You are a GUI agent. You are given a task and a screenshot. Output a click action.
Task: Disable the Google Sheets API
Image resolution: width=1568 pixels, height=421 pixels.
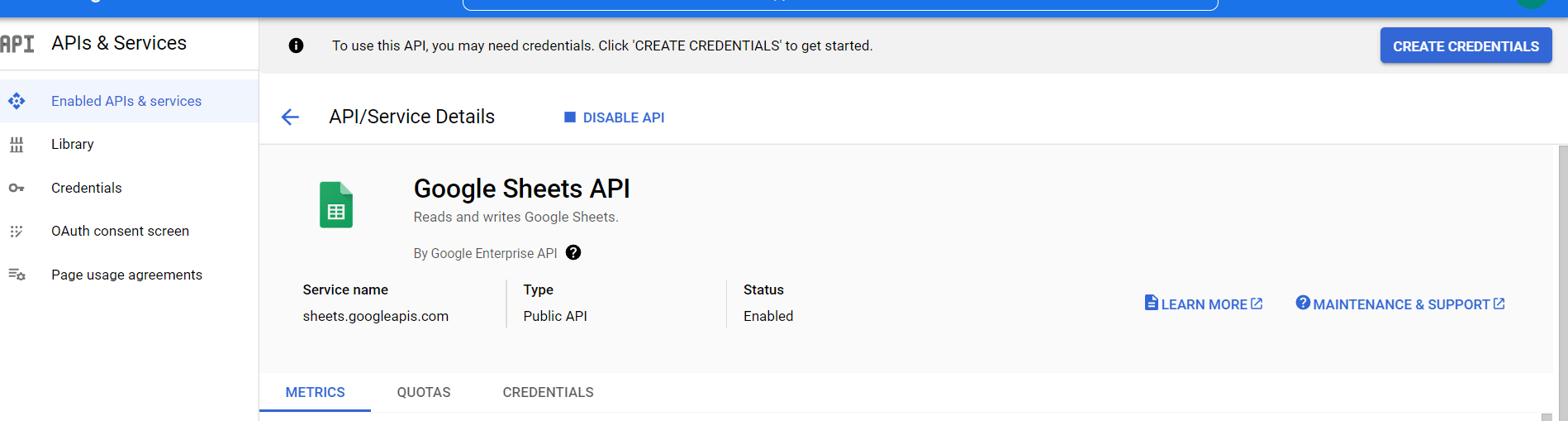(614, 117)
